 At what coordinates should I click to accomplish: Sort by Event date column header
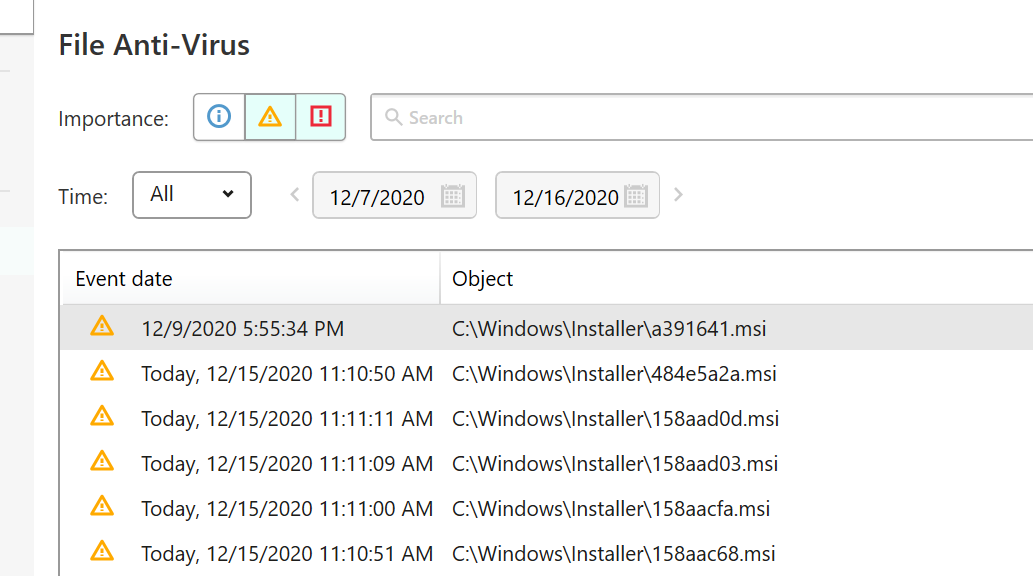coord(250,279)
